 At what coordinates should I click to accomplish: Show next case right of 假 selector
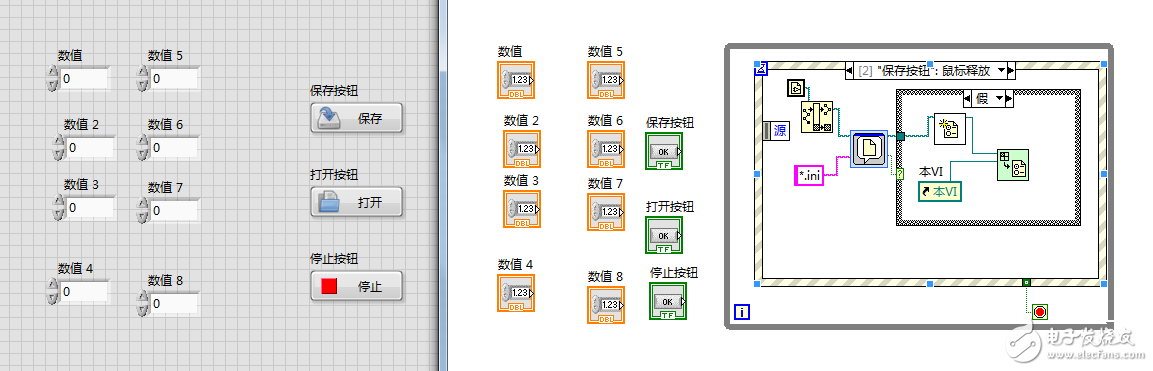pyautogui.click(x=1010, y=98)
